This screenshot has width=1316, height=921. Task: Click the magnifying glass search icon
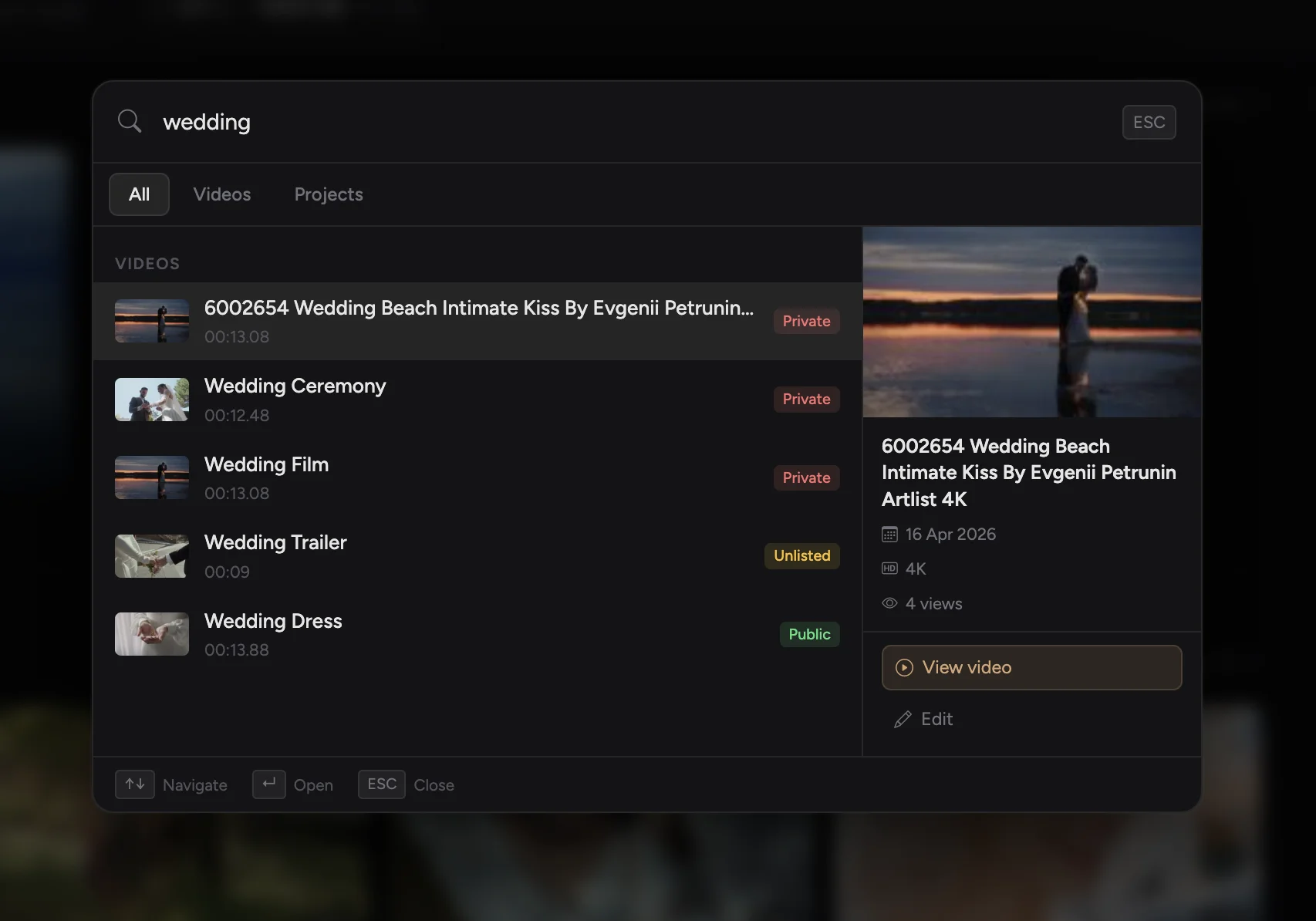(x=130, y=121)
